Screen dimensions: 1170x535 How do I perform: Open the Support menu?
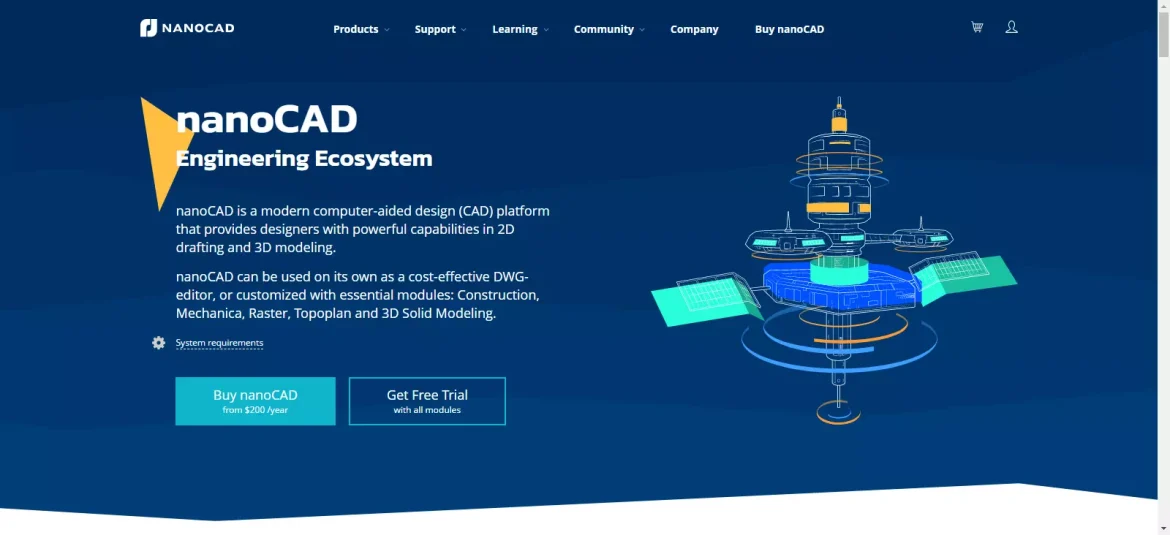coord(435,29)
